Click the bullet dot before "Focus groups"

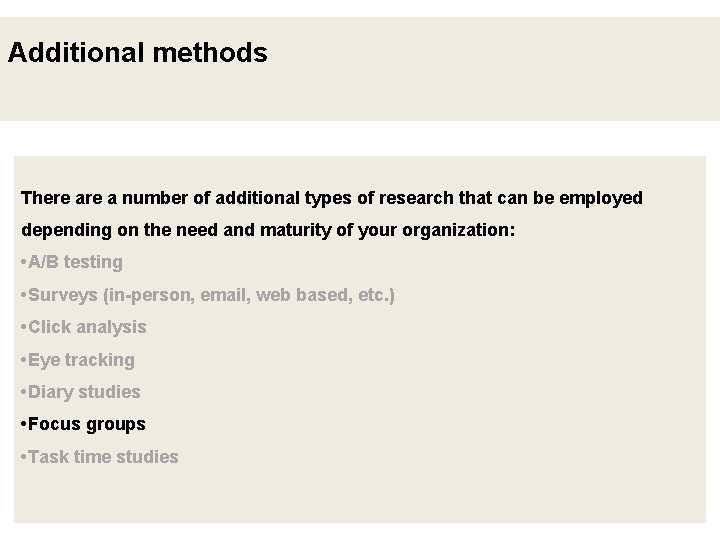[23, 425]
